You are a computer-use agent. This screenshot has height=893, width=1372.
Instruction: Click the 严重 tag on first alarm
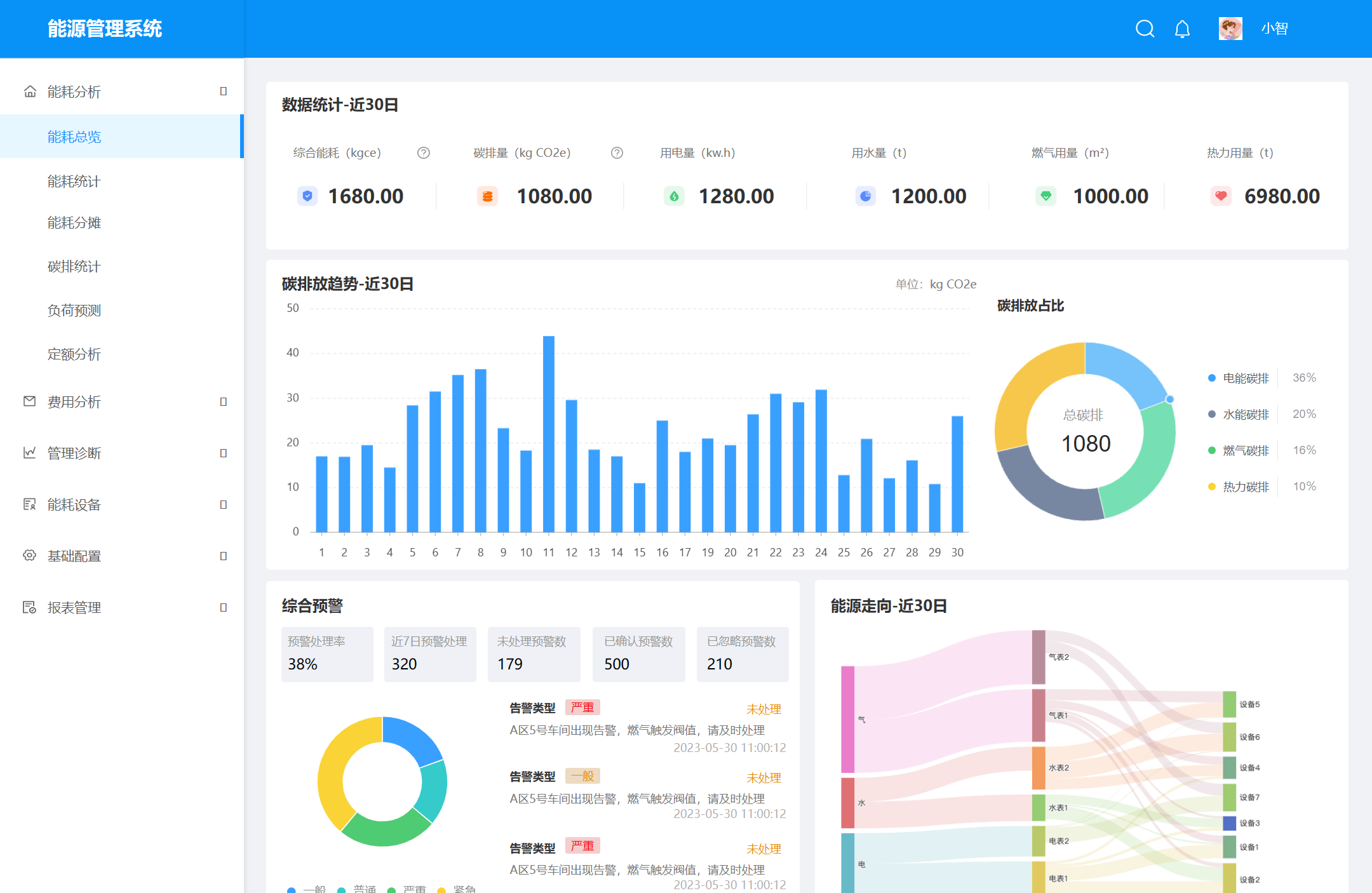tap(582, 707)
